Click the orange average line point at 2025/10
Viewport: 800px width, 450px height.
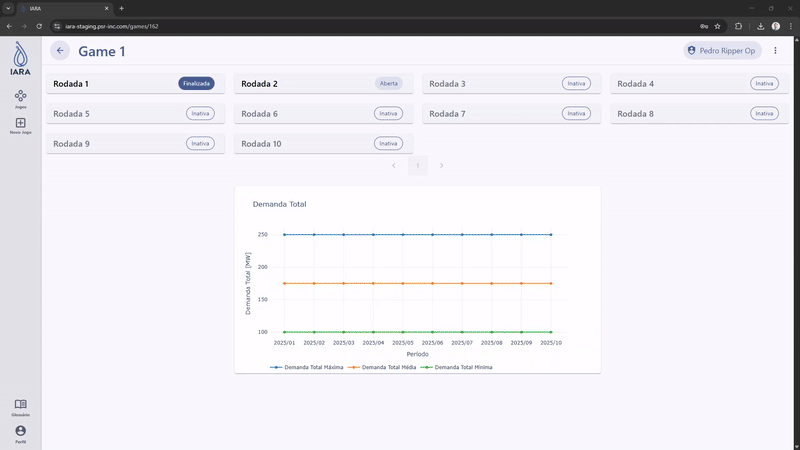pyautogui.click(x=551, y=283)
